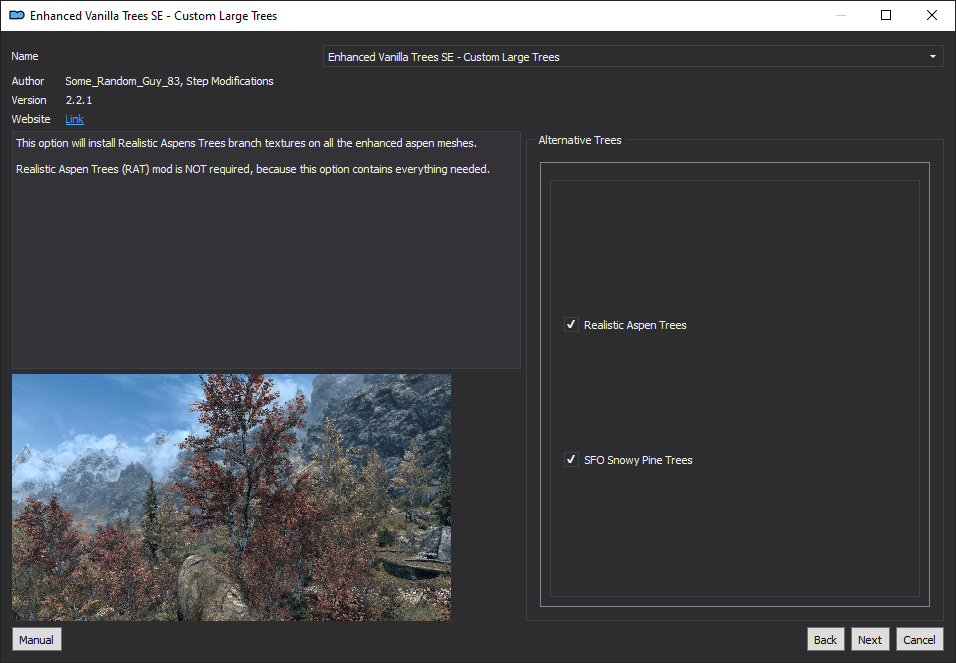
Task: Click Next to continue installation
Action: tap(870, 639)
